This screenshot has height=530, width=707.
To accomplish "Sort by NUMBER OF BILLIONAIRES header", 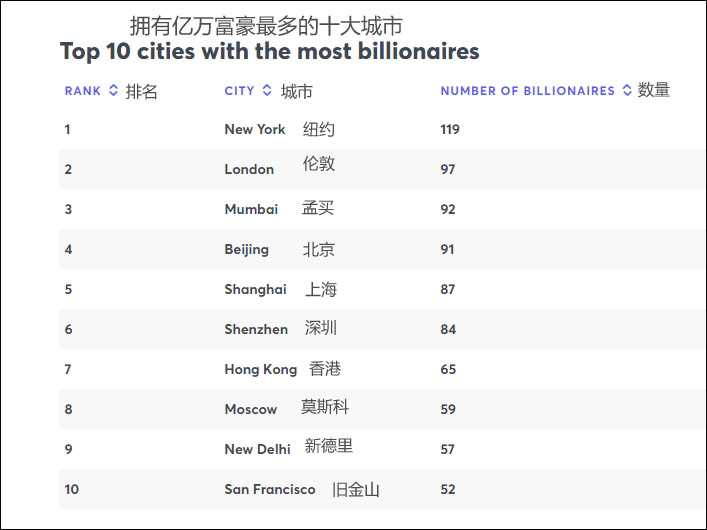I will click(527, 91).
